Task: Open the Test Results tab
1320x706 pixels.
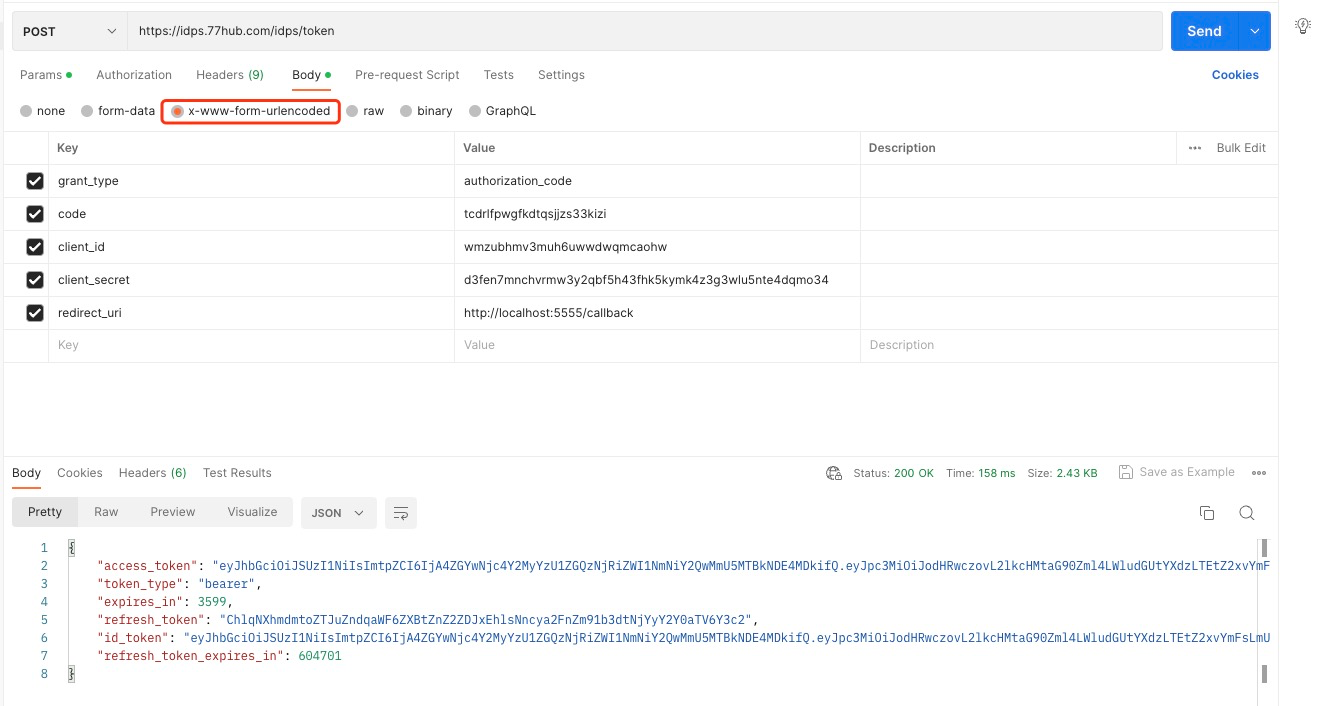Action: 237,473
